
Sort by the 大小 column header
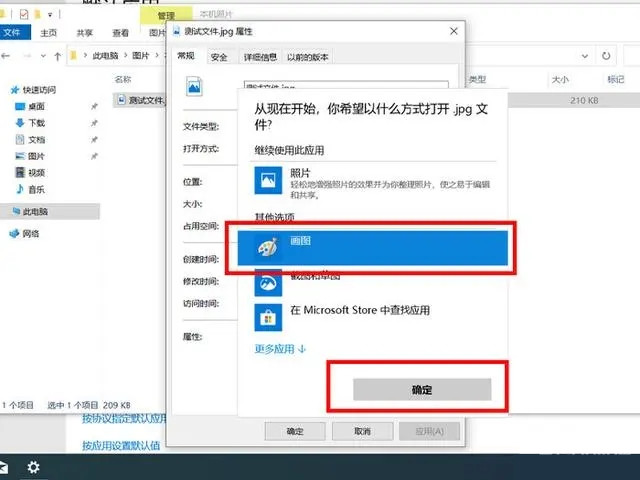pos(560,80)
